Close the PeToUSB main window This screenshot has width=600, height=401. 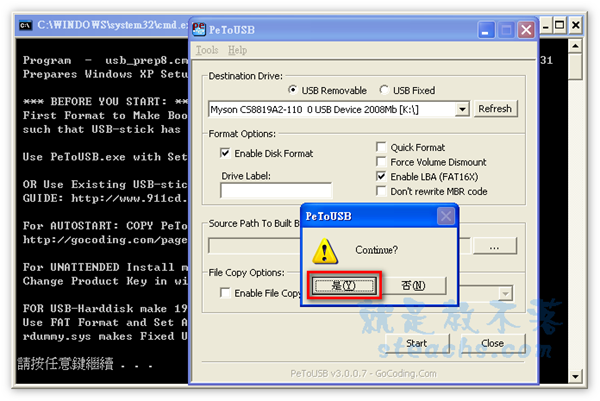point(527,29)
